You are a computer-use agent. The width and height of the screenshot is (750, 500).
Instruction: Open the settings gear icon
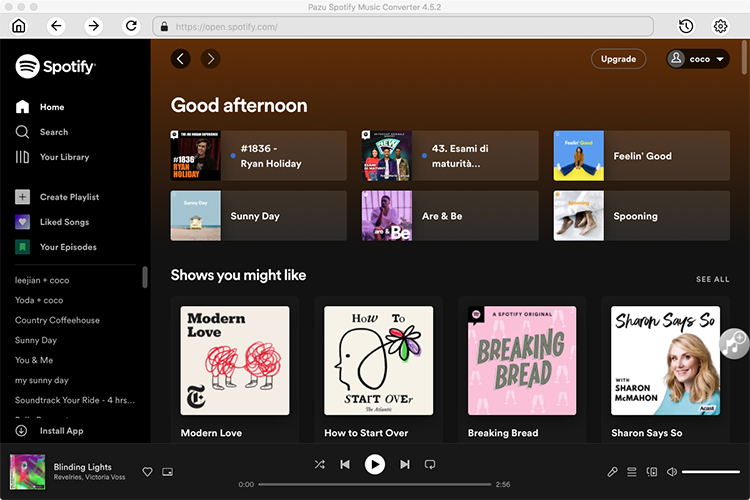(720, 26)
